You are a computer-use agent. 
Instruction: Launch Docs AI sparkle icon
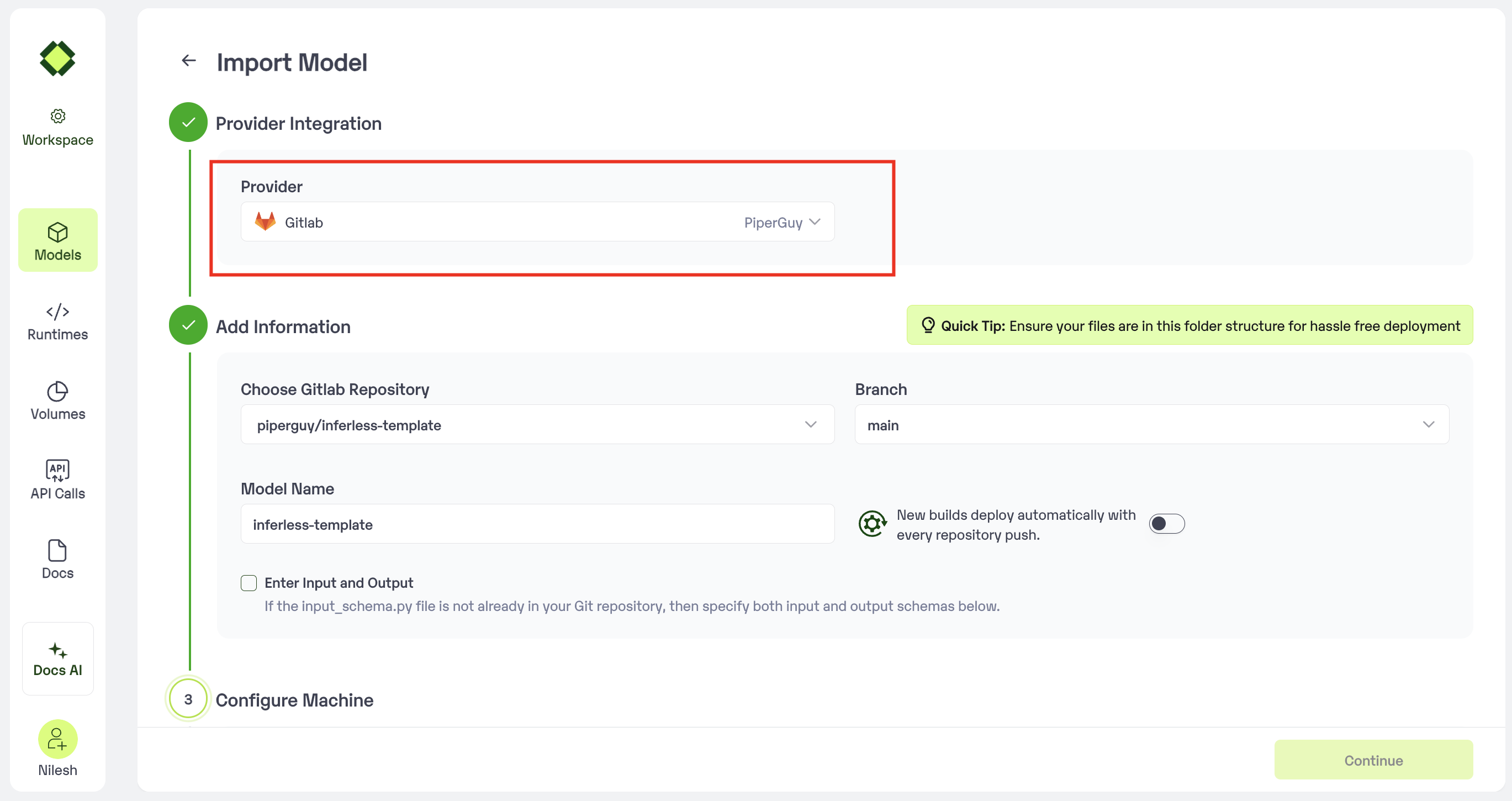pos(57,651)
